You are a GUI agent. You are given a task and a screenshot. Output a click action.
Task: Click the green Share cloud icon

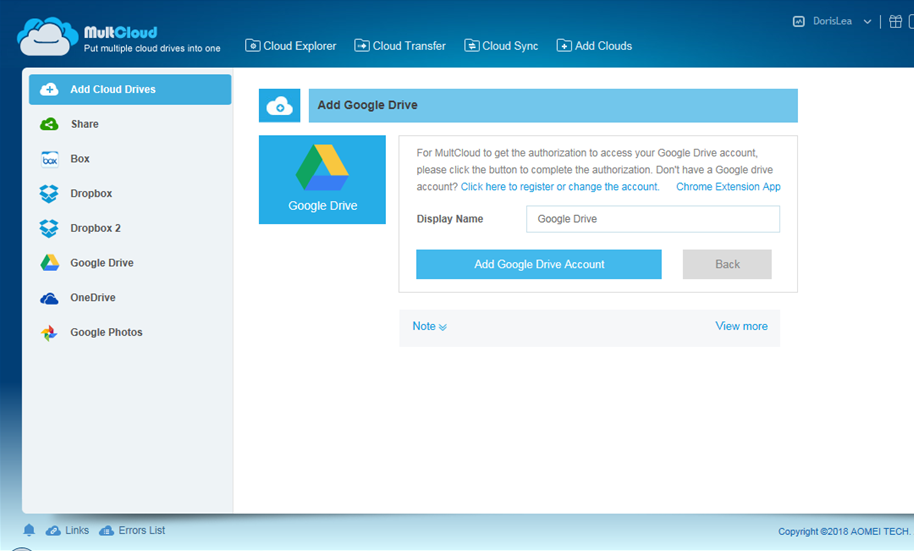point(49,124)
